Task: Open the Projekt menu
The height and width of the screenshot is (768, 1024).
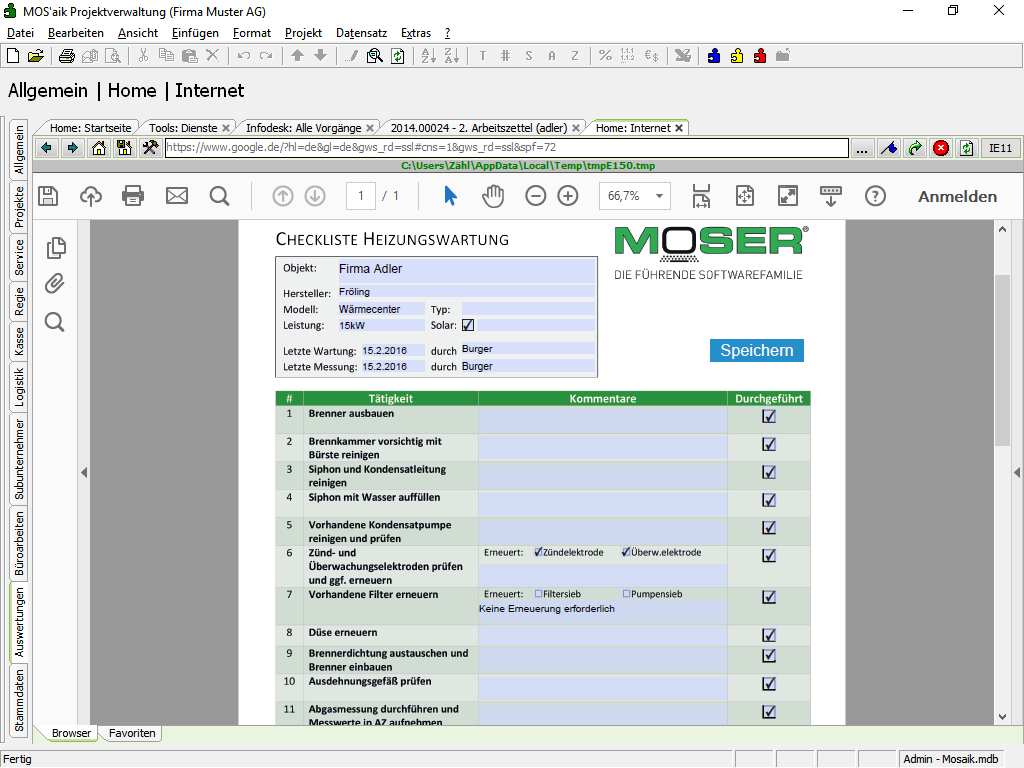Action: (303, 33)
